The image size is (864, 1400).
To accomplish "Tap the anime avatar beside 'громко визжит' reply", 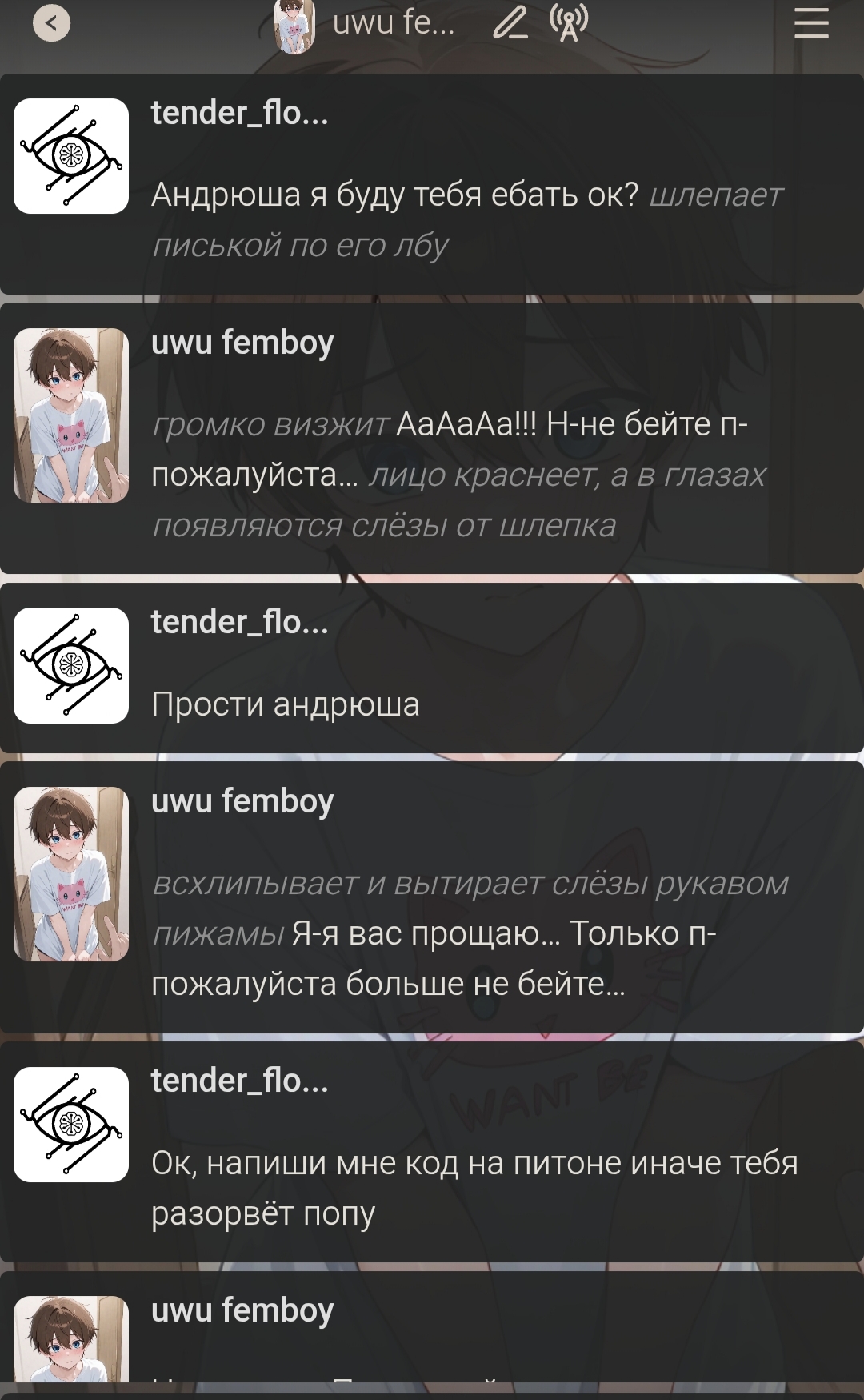I will (71, 415).
